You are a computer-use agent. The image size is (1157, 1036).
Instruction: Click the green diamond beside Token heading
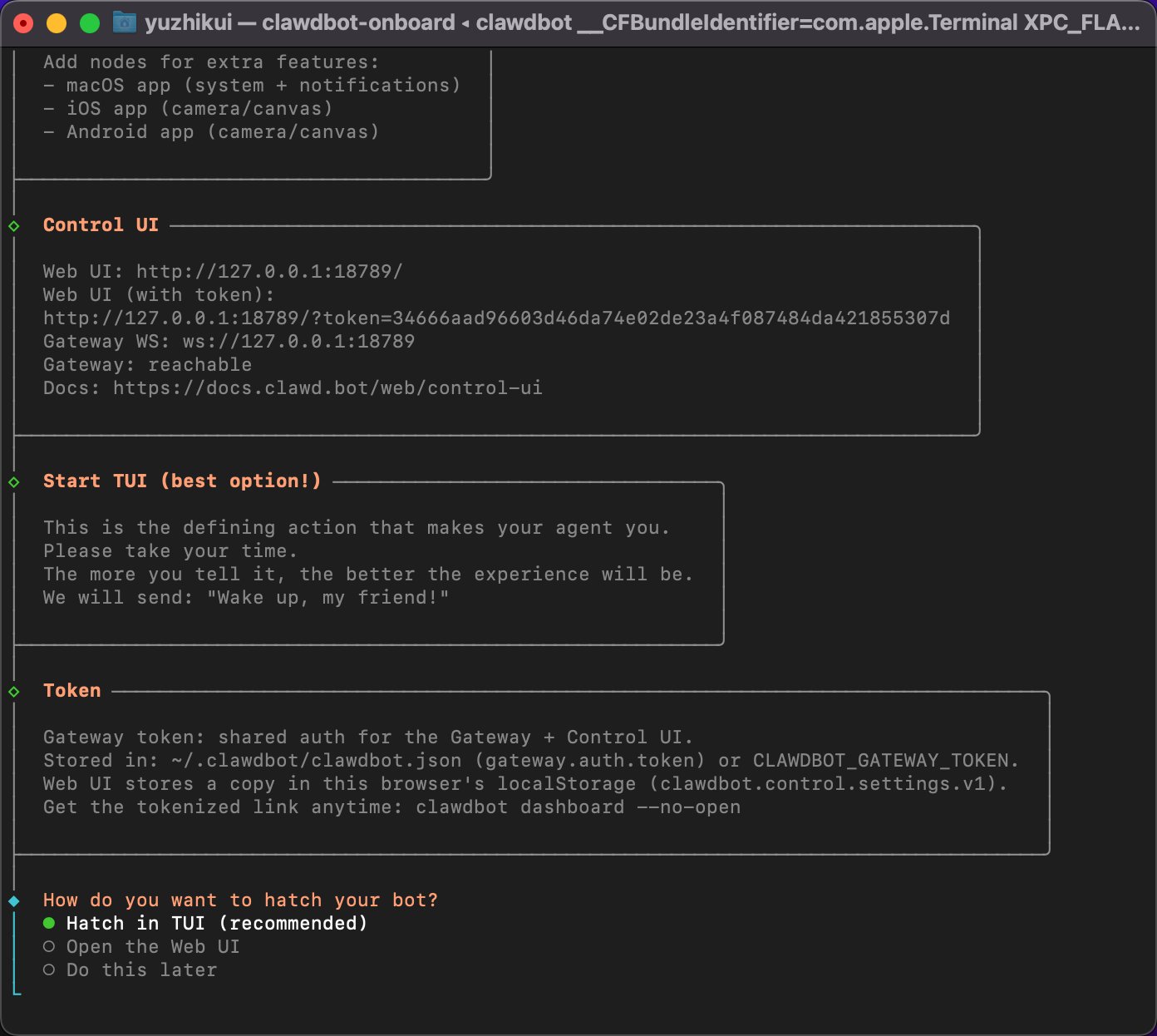14,691
